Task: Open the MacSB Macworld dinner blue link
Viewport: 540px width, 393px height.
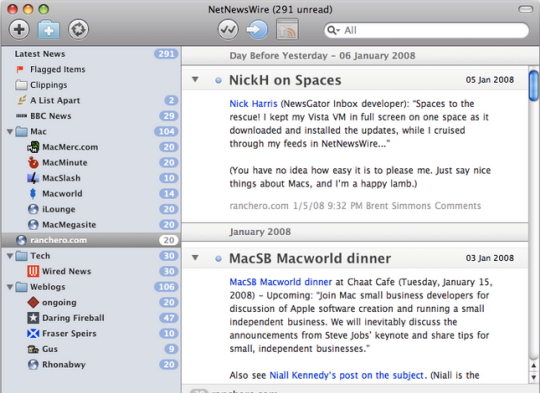Action: 281,282
